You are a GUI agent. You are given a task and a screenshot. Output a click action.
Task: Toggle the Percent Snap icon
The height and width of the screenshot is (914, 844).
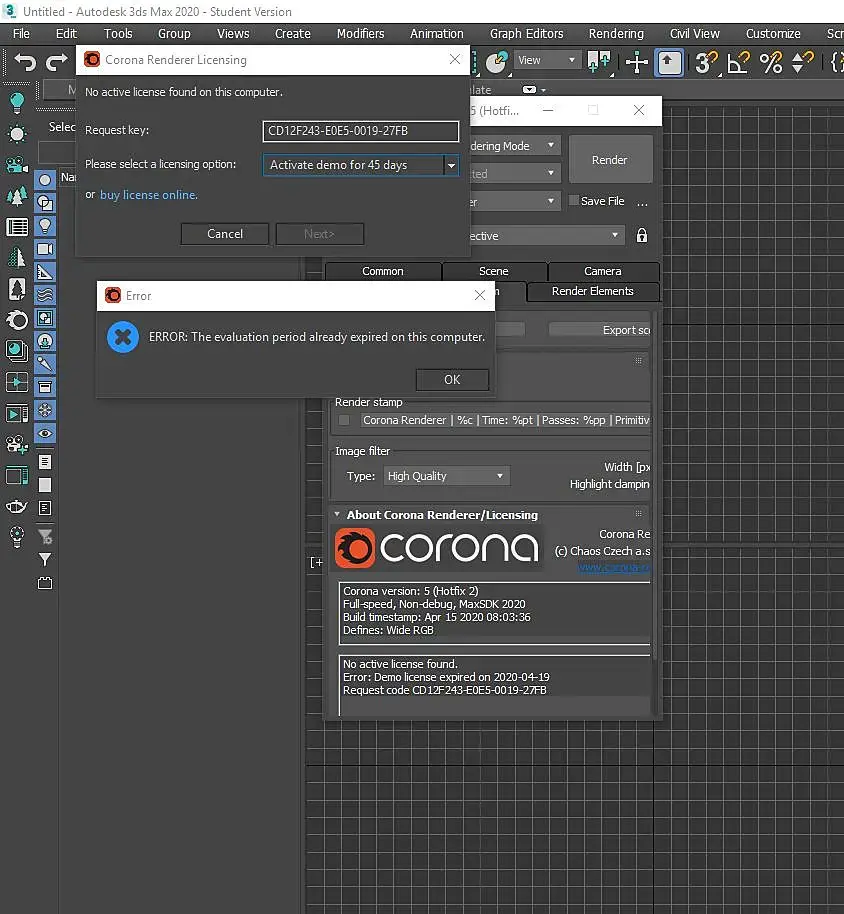(771, 63)
